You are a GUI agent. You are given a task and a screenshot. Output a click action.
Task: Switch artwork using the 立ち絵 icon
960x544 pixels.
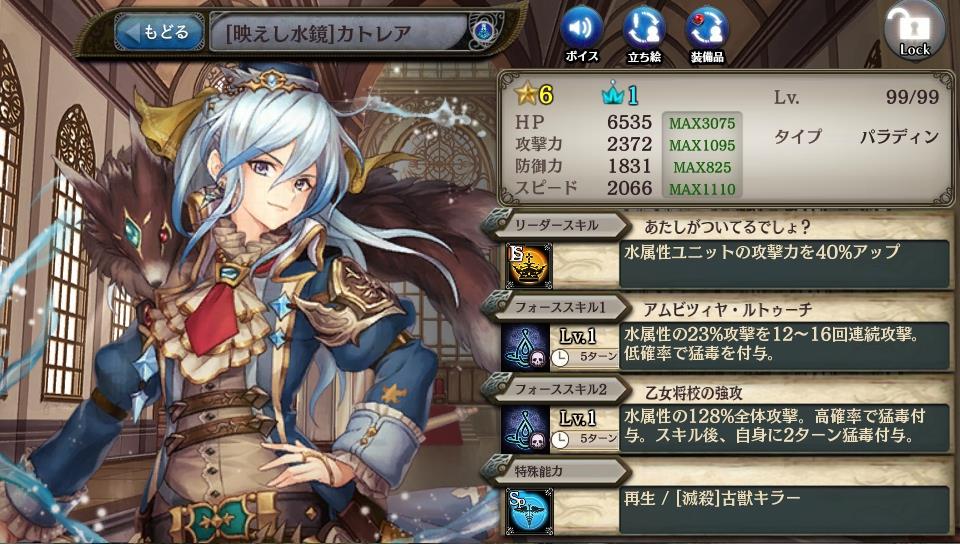pos(644,35)
